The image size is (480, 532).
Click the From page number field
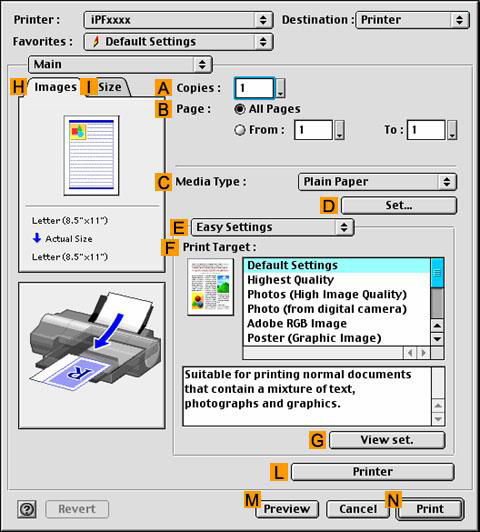point(313,130)
